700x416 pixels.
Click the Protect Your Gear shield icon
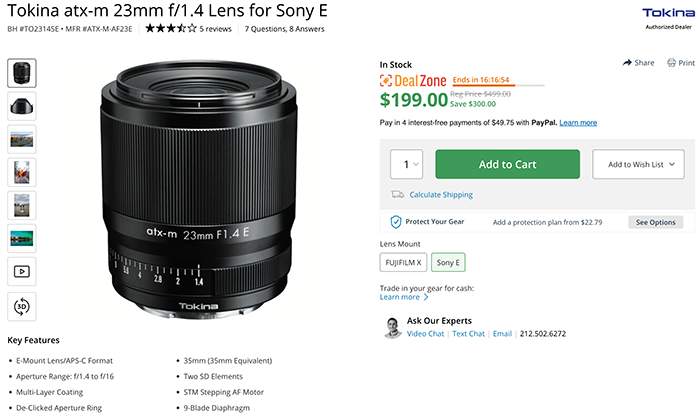(x=396, y=222)
